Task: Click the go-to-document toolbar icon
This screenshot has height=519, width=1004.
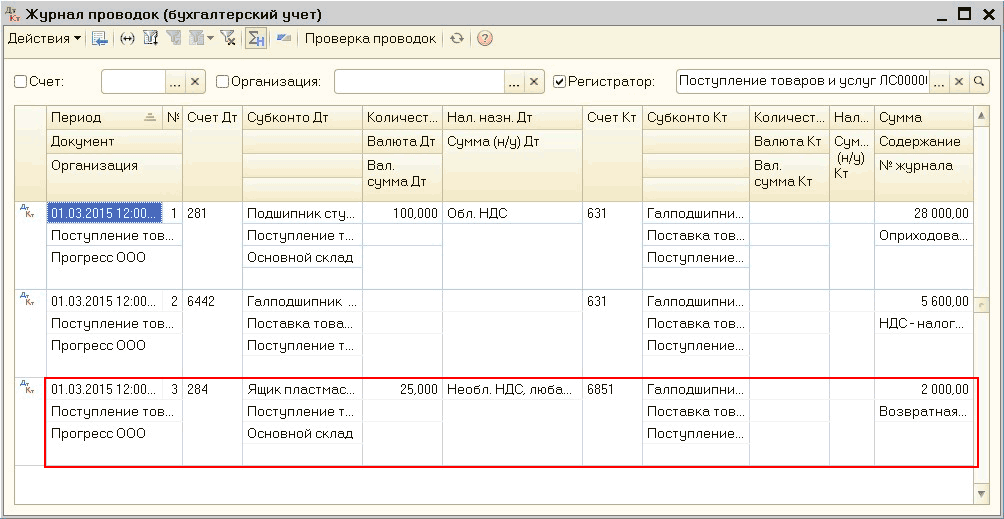Action: tap(100, 39)
